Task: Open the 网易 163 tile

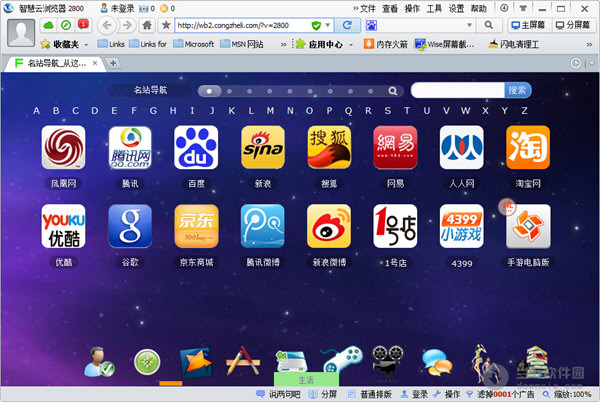Action: (395, 147)
